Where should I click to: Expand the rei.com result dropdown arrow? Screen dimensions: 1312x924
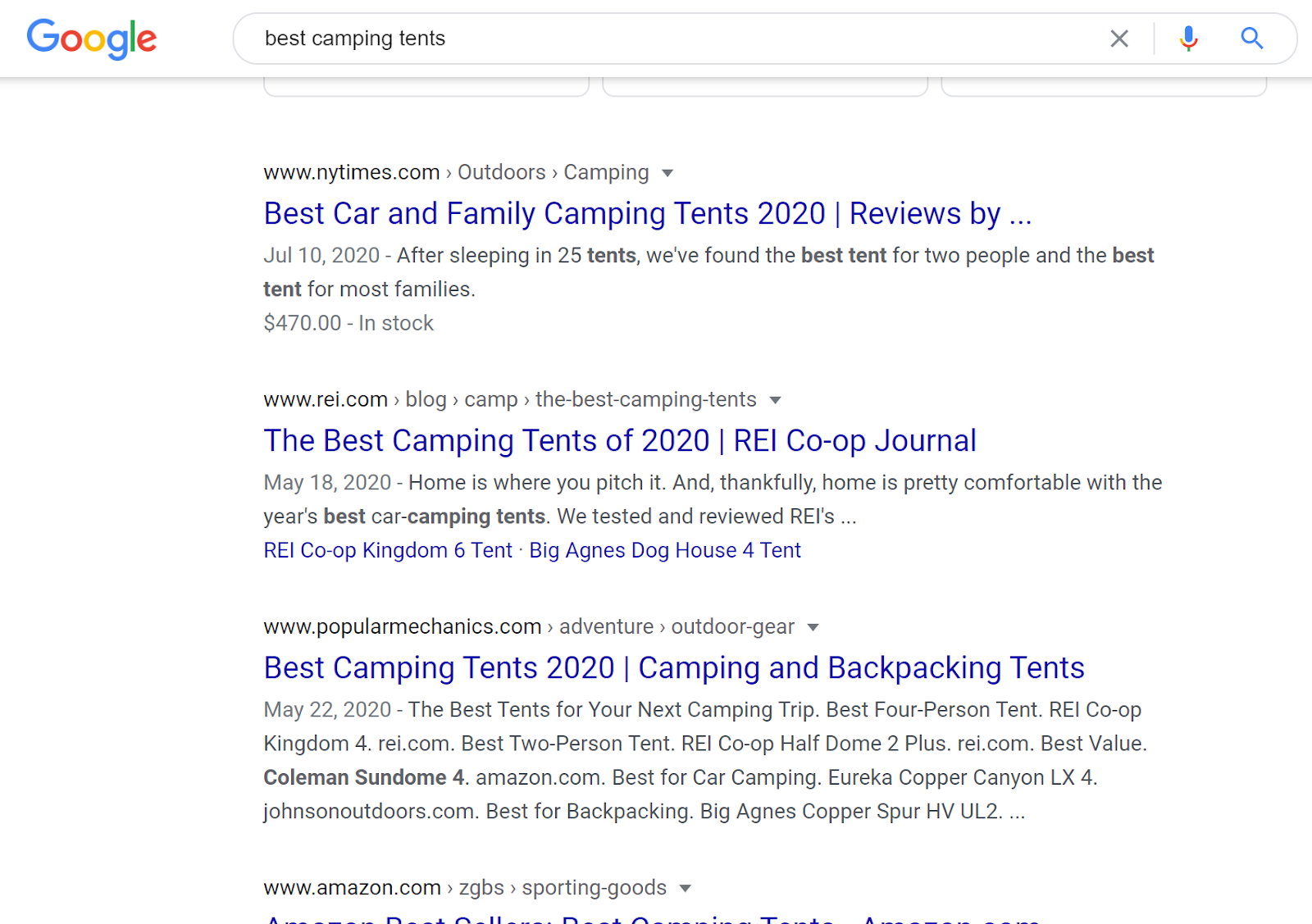[775, 400]
